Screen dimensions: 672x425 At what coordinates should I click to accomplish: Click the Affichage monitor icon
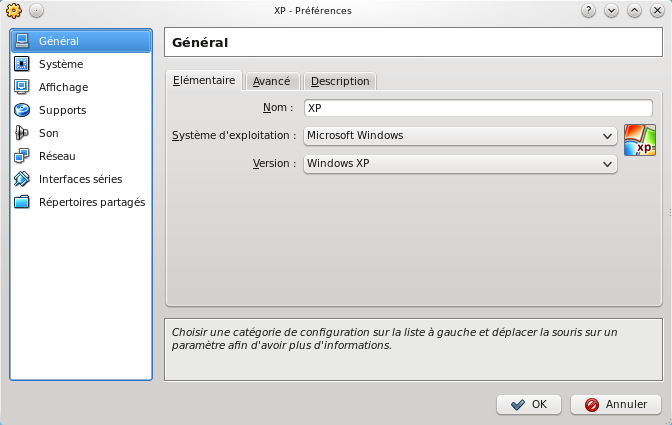(x=22, y=87)
